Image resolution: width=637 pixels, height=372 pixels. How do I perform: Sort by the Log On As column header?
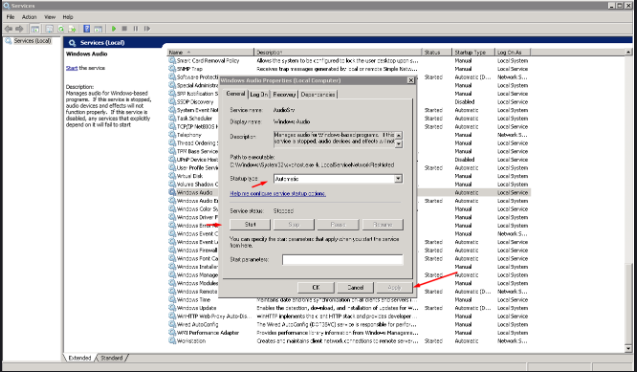pyautogui.click(x=512, y=52)
